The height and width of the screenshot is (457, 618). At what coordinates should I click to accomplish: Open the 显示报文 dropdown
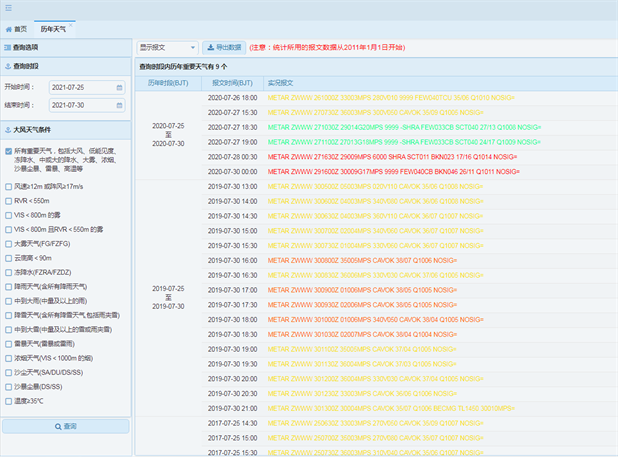[x=166, y=47]
